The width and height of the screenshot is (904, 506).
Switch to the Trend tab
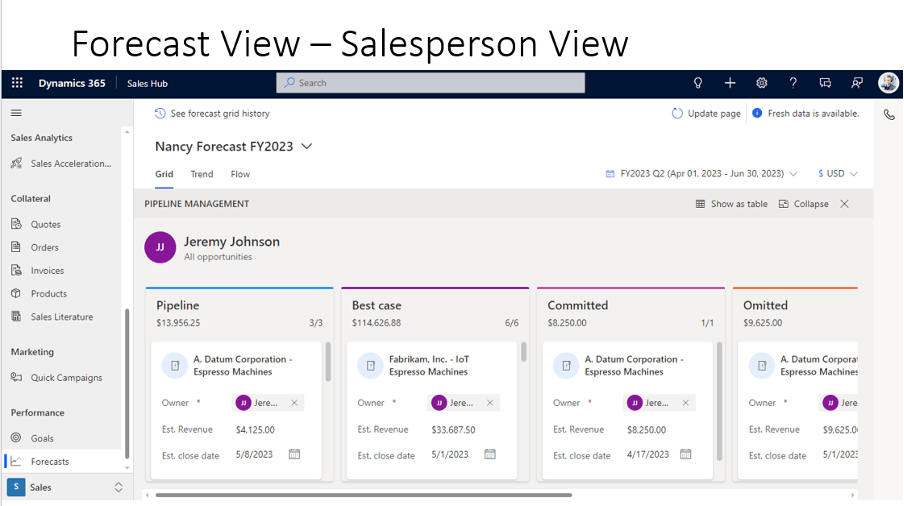[202, 174]
